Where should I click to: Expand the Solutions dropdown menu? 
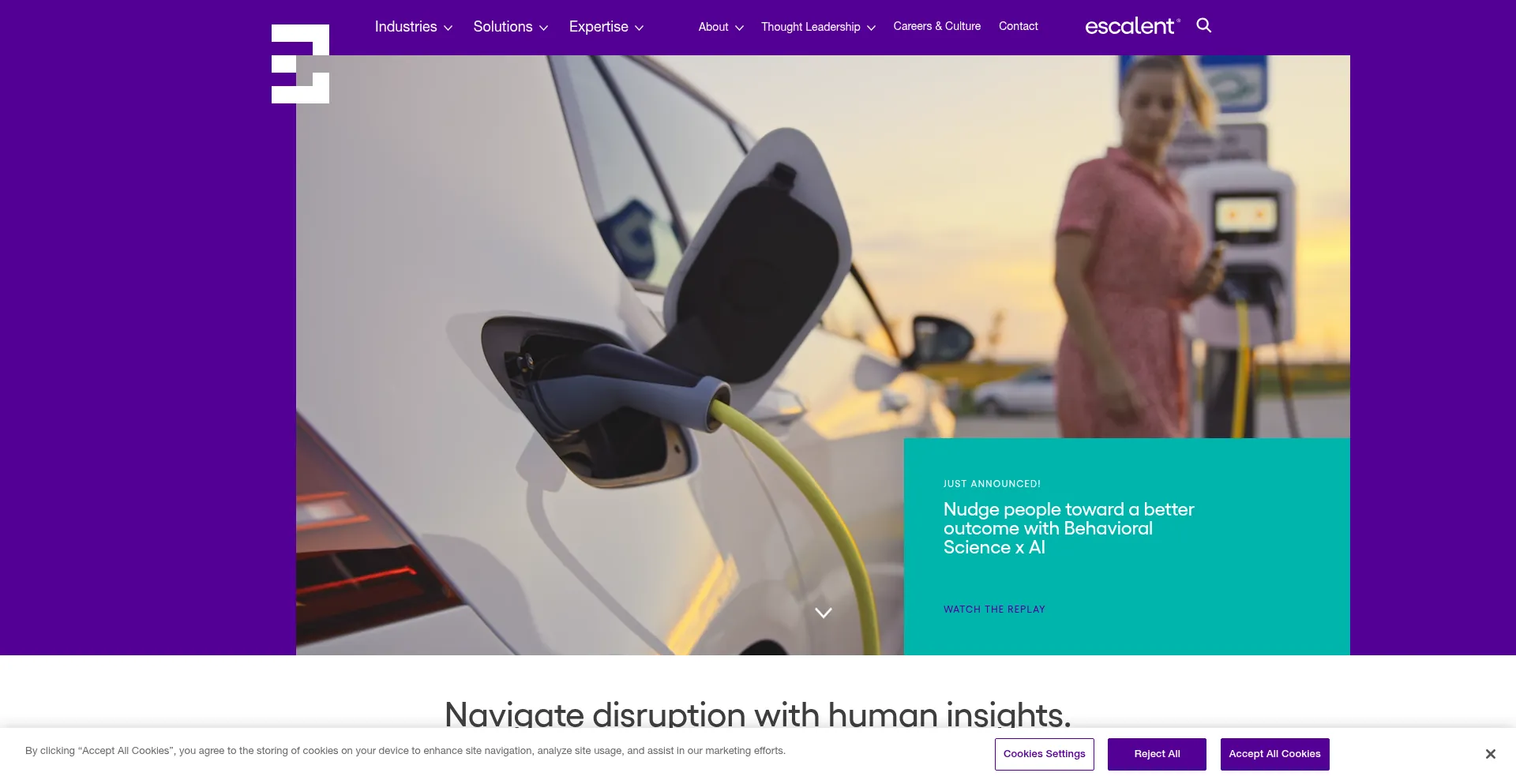(x=510, y=27)
